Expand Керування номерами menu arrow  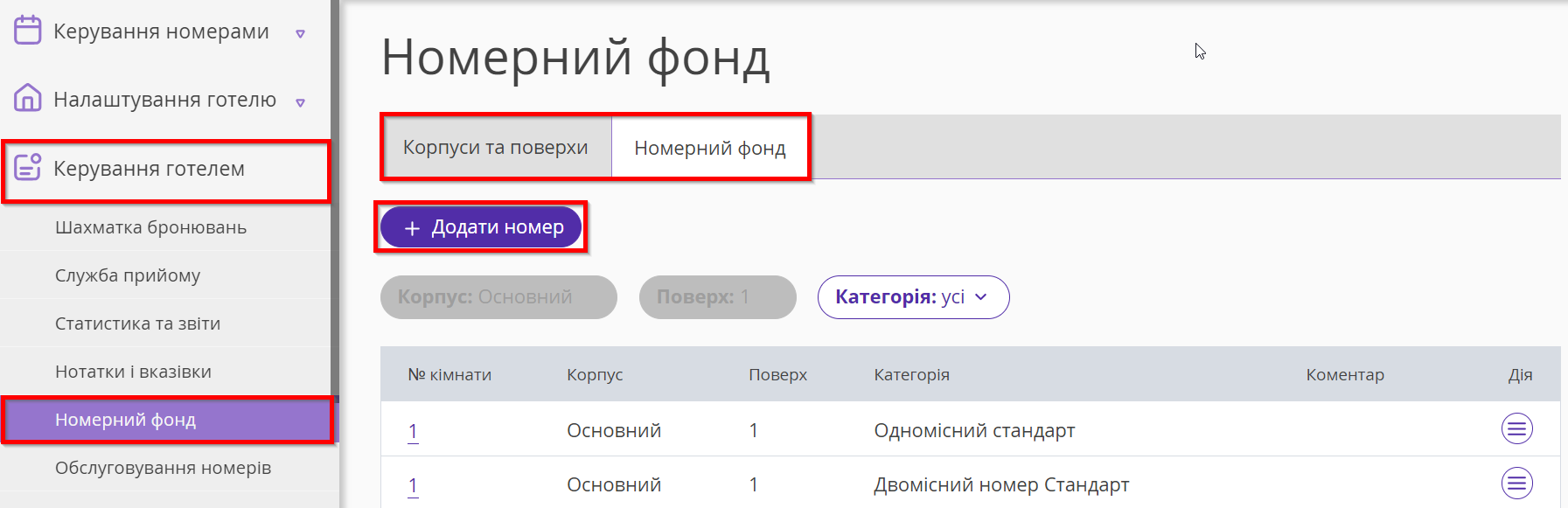(x=300, y=34)
